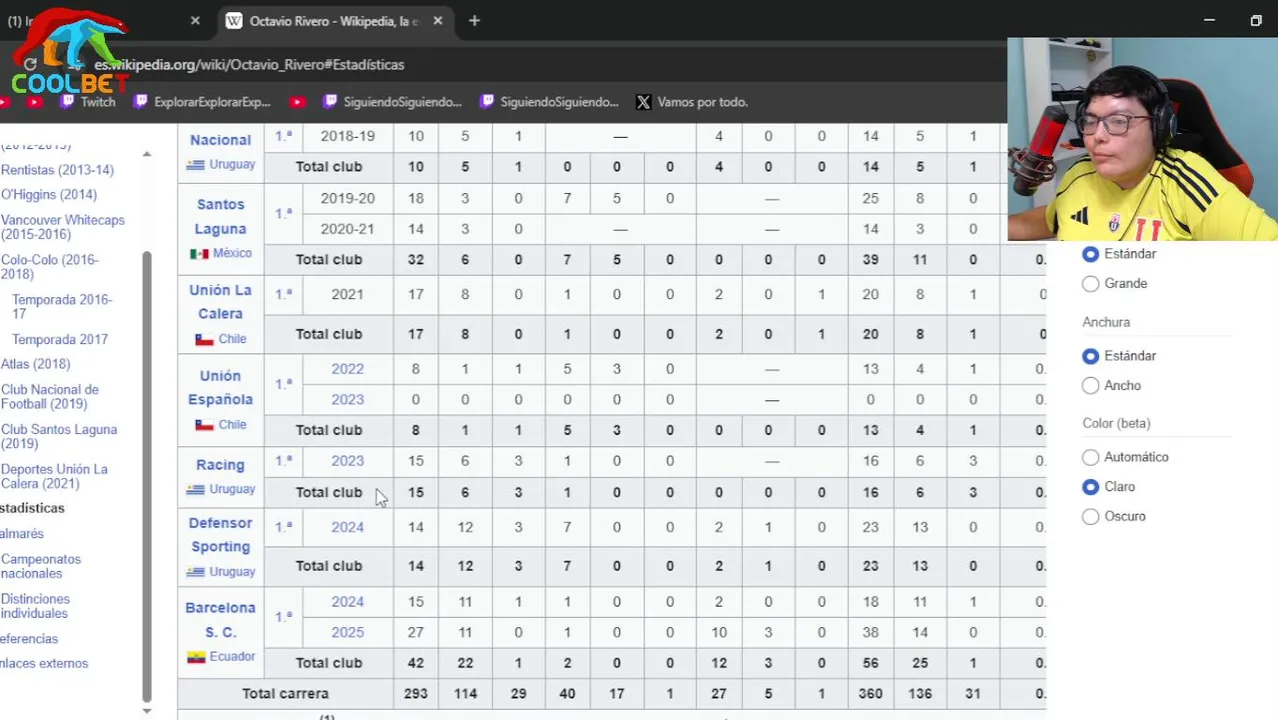Image resolution: width=1278 pixels, height=720 pixels.
Task: Click the Ecuador flag under Barcelona S. C.
Action: pos(196,657)
